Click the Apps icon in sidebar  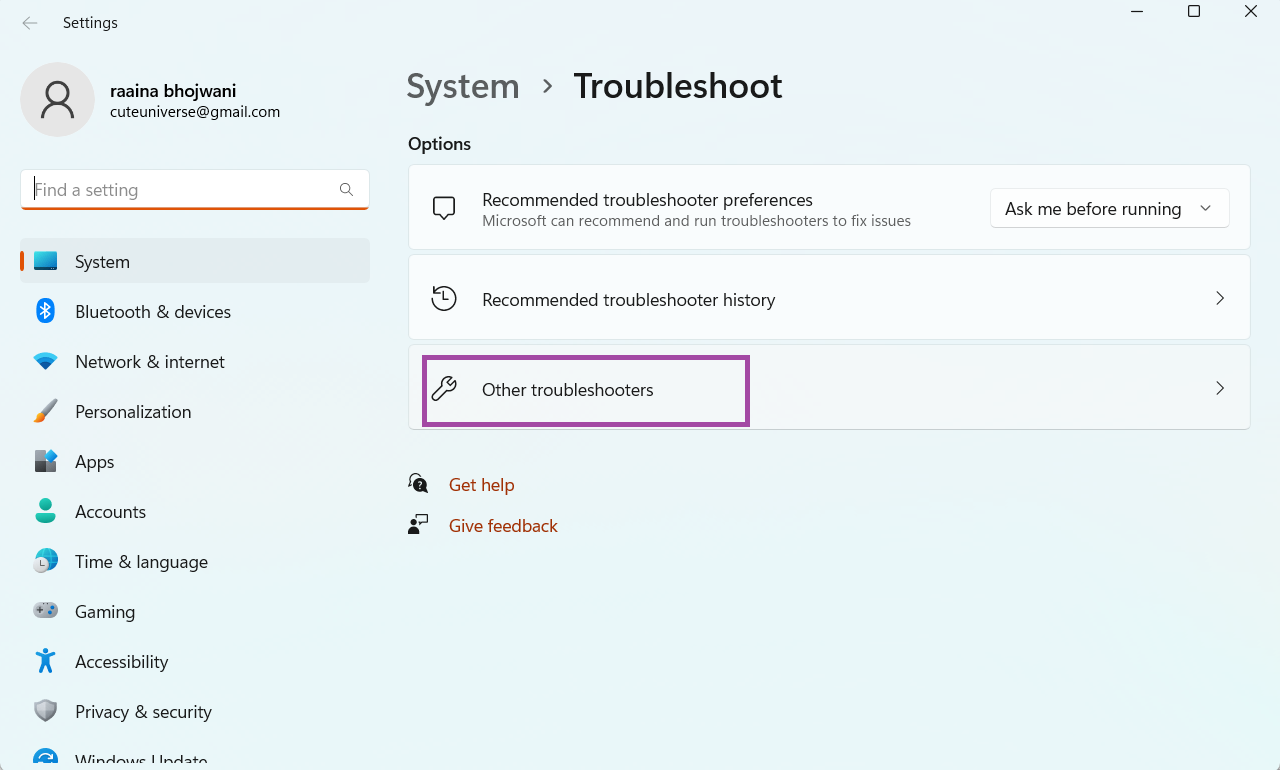[x=45, y=462]
